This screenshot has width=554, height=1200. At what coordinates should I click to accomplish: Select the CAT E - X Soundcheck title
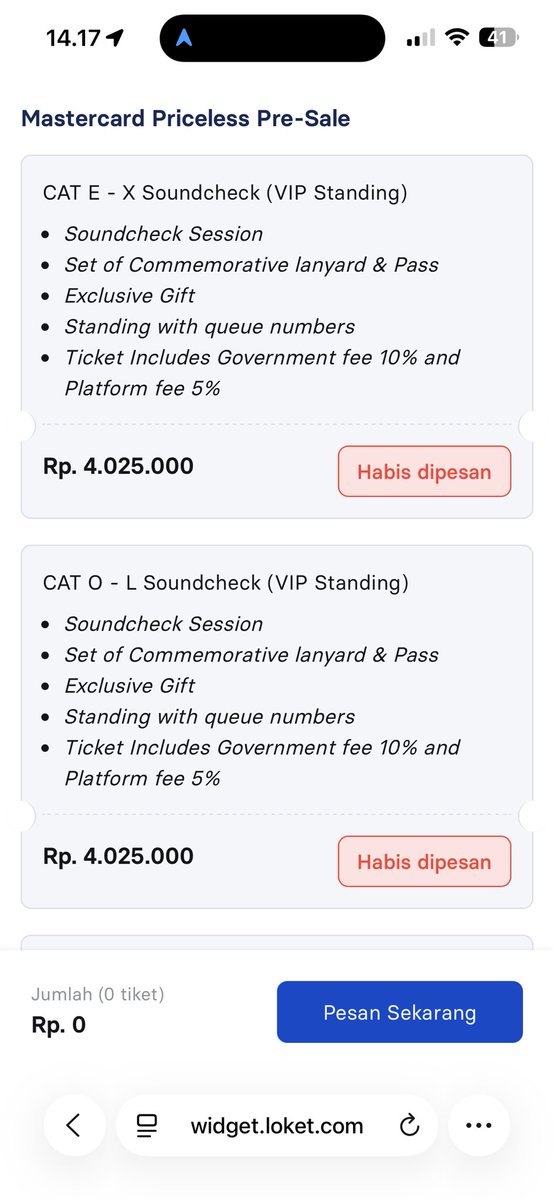225,193
